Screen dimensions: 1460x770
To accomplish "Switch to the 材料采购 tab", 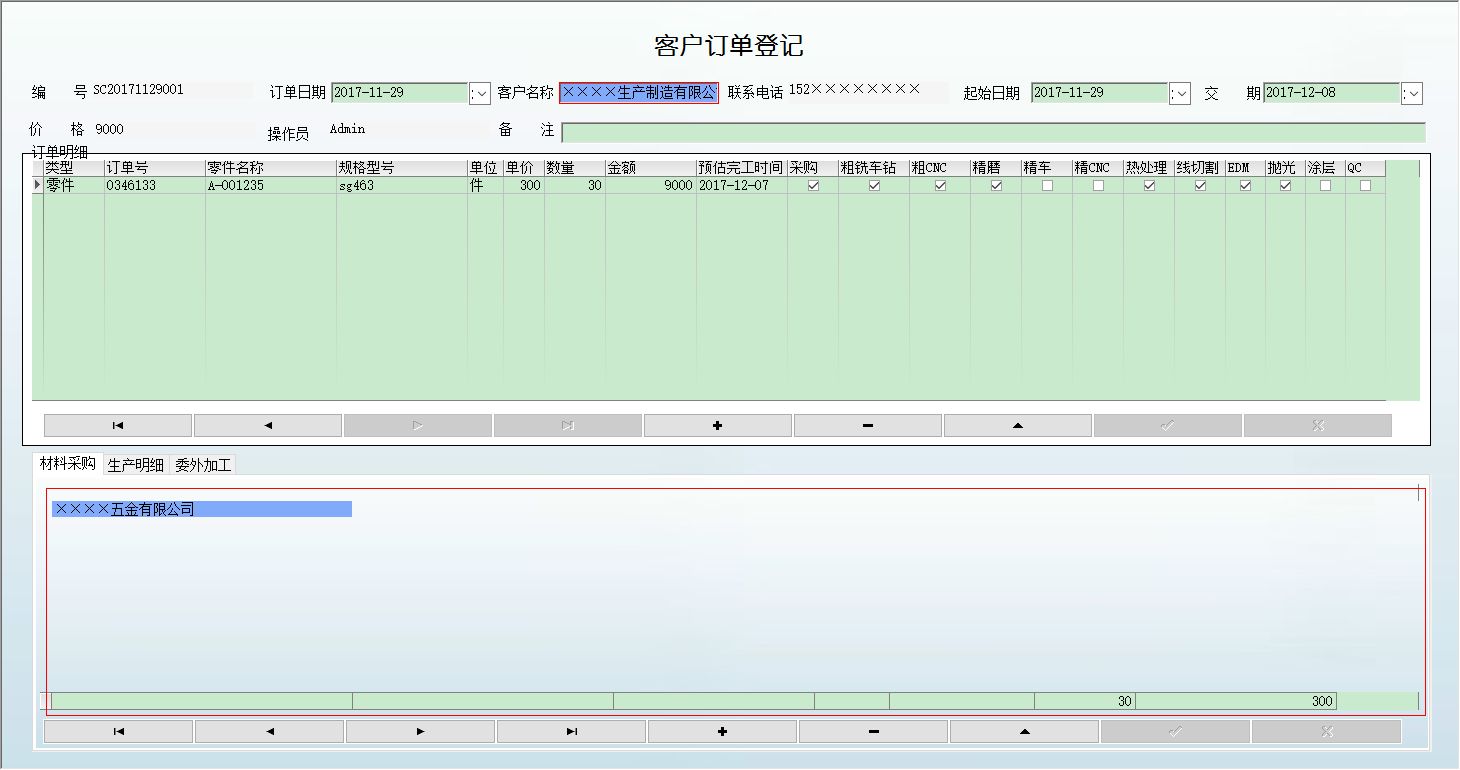I will pyautogui.click(x=67, y=464).
